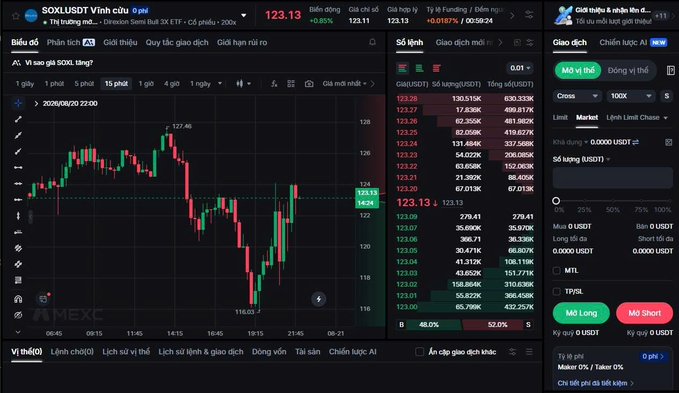Open the 1 ngày timeframe dropdown arrow
This screenshot has width=679, height=393.
click(x=220, y=84)
